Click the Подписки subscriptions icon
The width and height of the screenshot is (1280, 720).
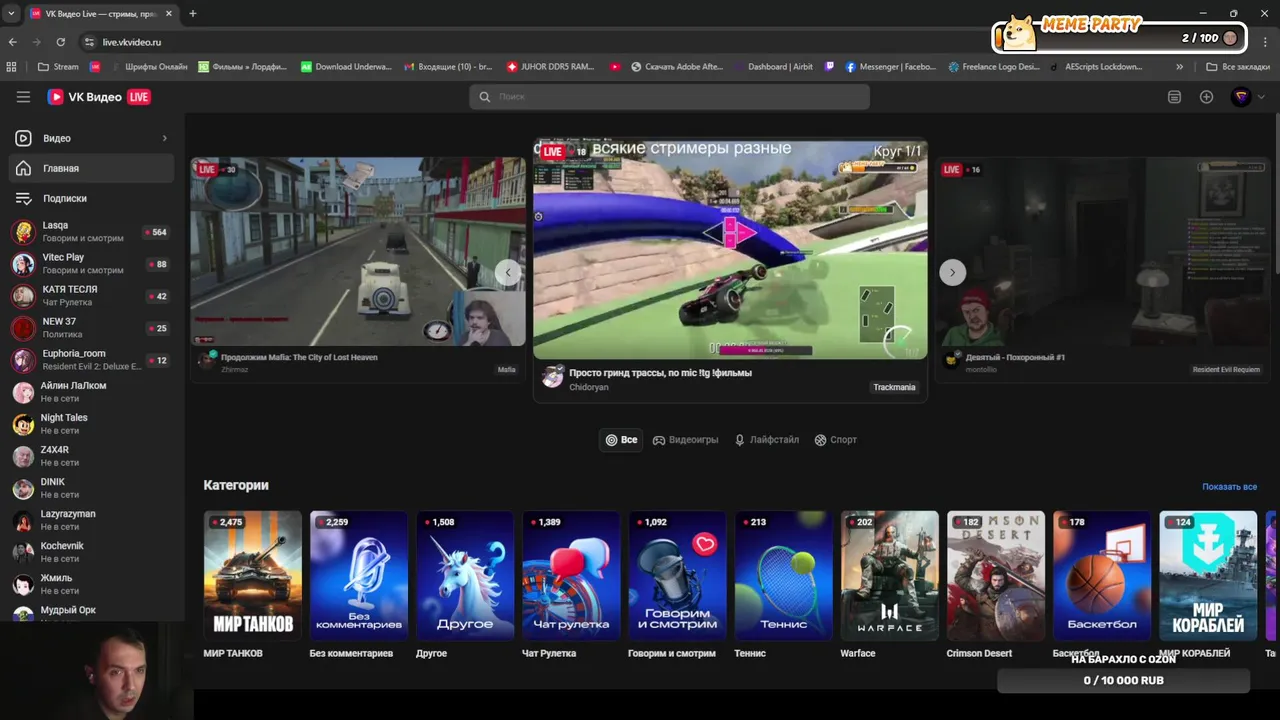[23, 198]
